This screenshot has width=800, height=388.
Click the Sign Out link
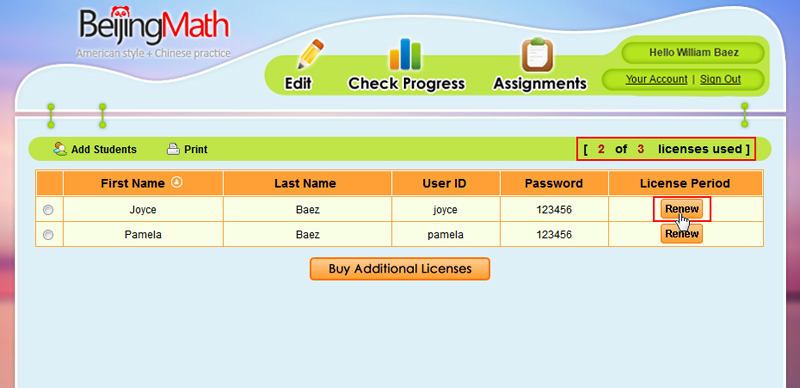(x=720, y=79)
